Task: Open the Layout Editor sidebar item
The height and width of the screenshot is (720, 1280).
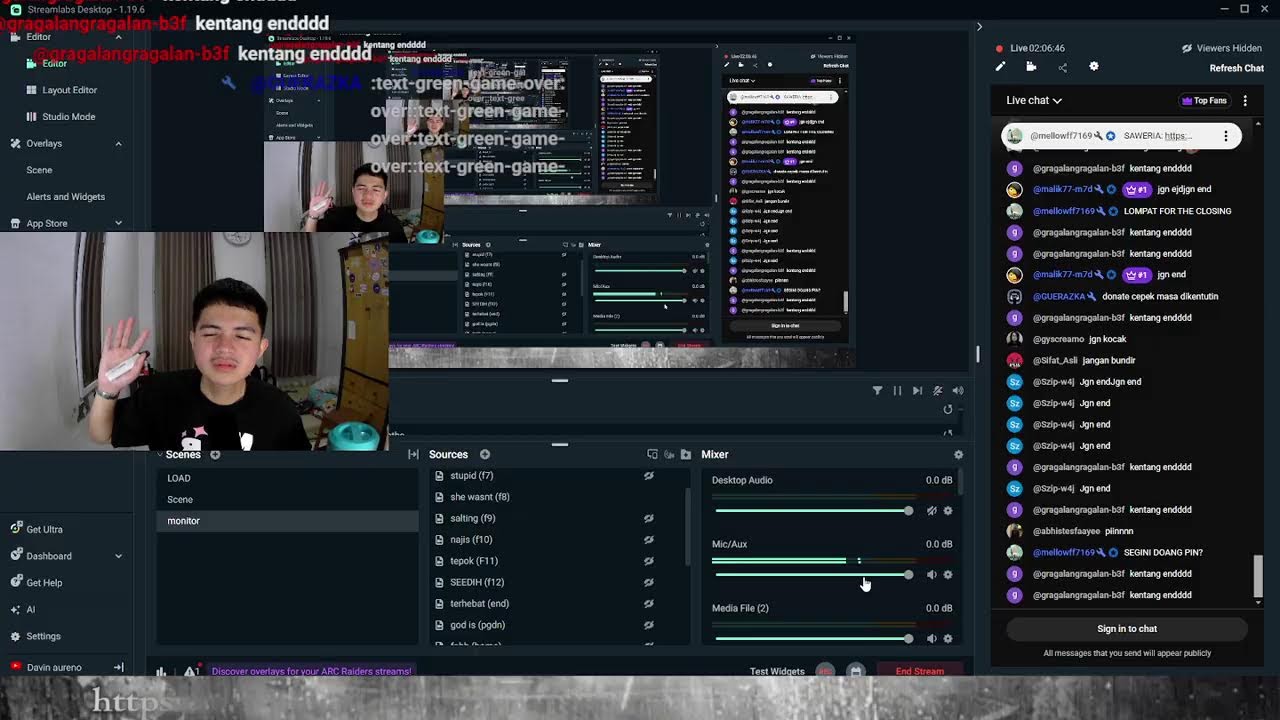Action: 69,90
